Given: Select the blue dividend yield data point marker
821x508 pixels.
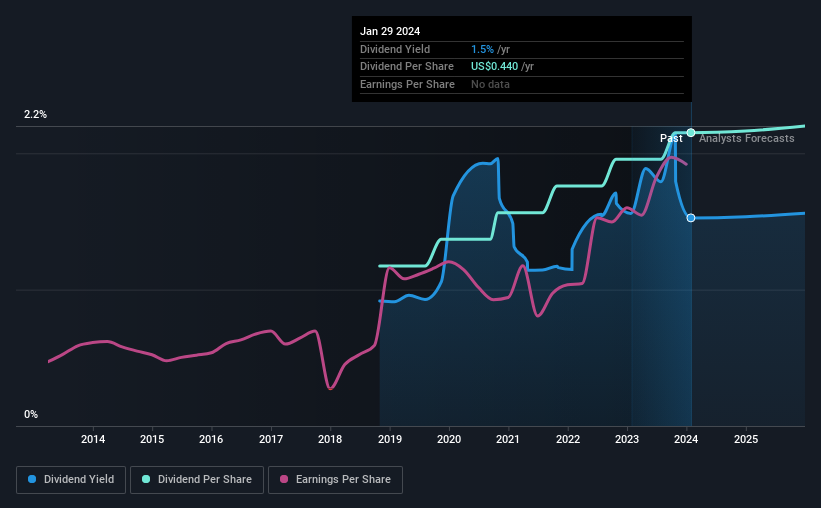Looking at the screenshot, I should (x=691, y=218).
